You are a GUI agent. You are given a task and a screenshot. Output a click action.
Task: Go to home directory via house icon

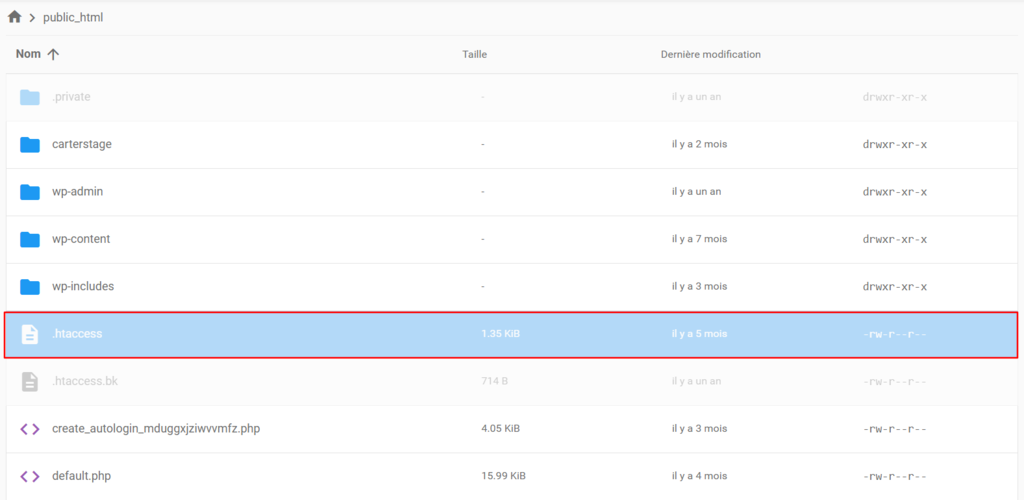[x=14, y=18]
